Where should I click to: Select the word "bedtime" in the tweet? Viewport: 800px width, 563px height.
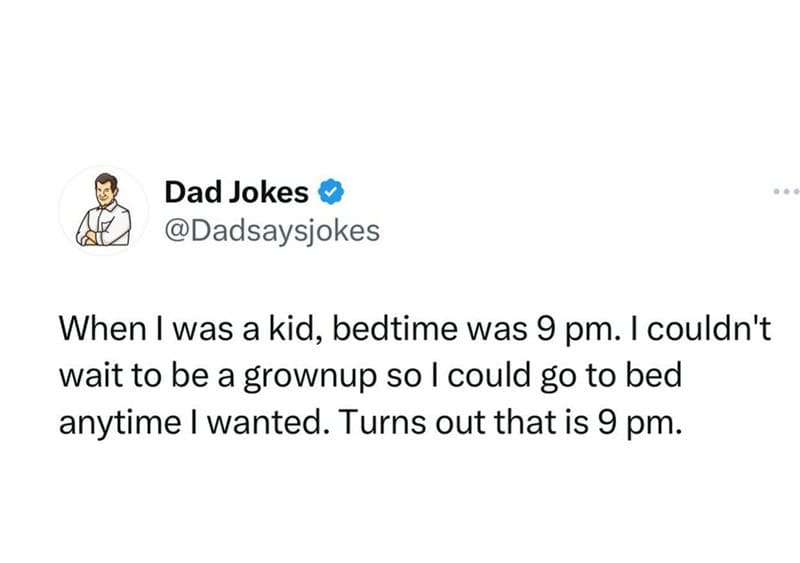coord(395,328)
